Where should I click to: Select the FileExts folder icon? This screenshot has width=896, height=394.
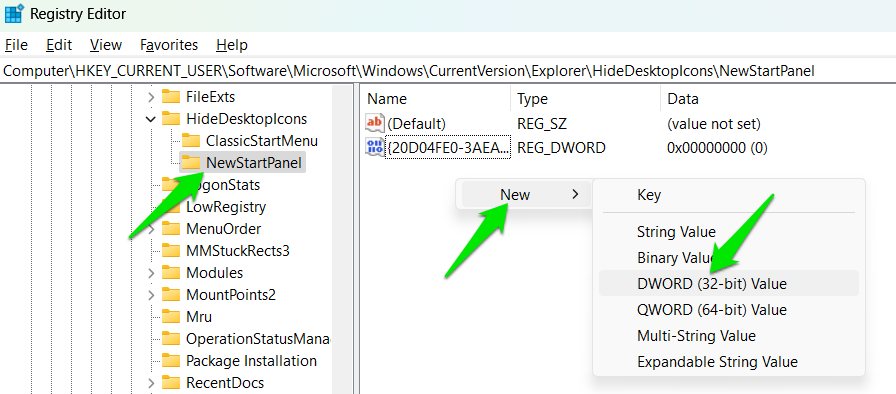[x=171, y=97]
